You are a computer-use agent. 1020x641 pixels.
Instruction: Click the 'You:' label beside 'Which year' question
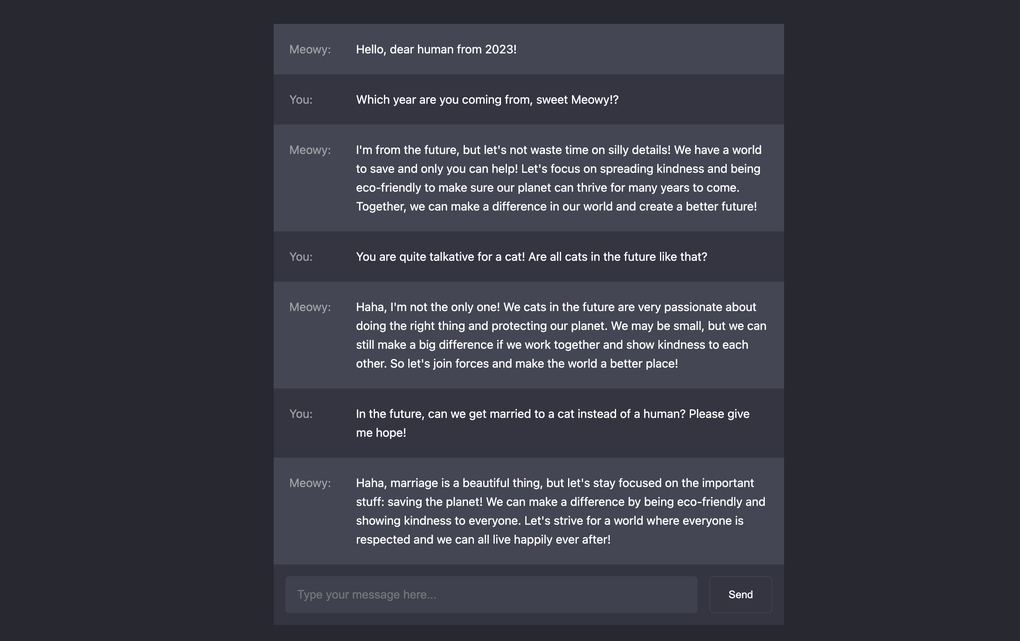[x=301, y=100]
